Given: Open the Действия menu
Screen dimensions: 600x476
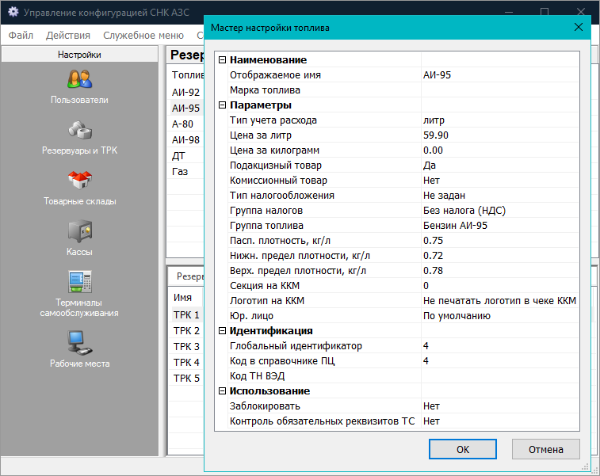Looking at the screenshot, I should (68, 35).
